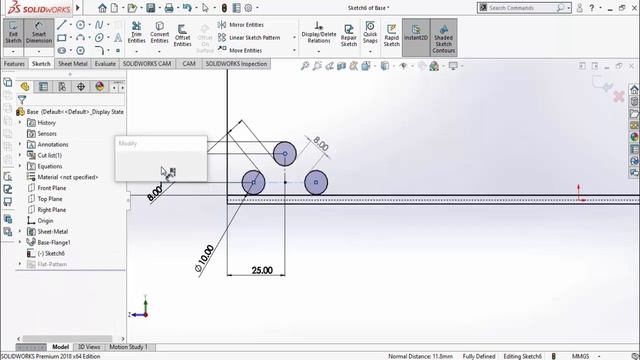
Task: Toggle Shaded Sketch Contours
Action: (443, 37)
